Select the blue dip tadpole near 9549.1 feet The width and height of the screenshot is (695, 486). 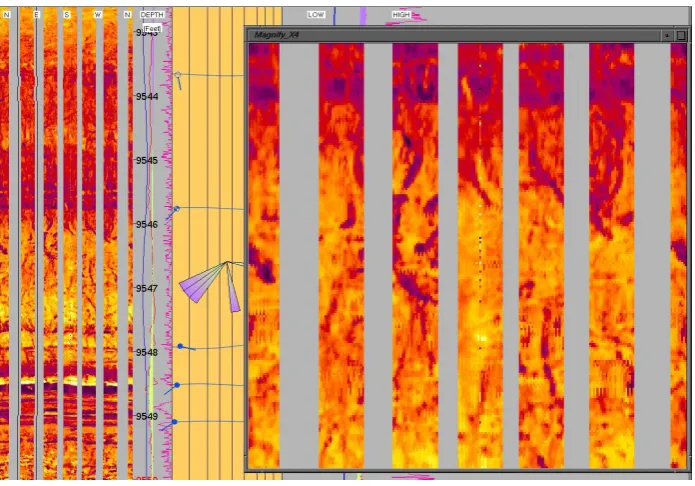(175, 422)
